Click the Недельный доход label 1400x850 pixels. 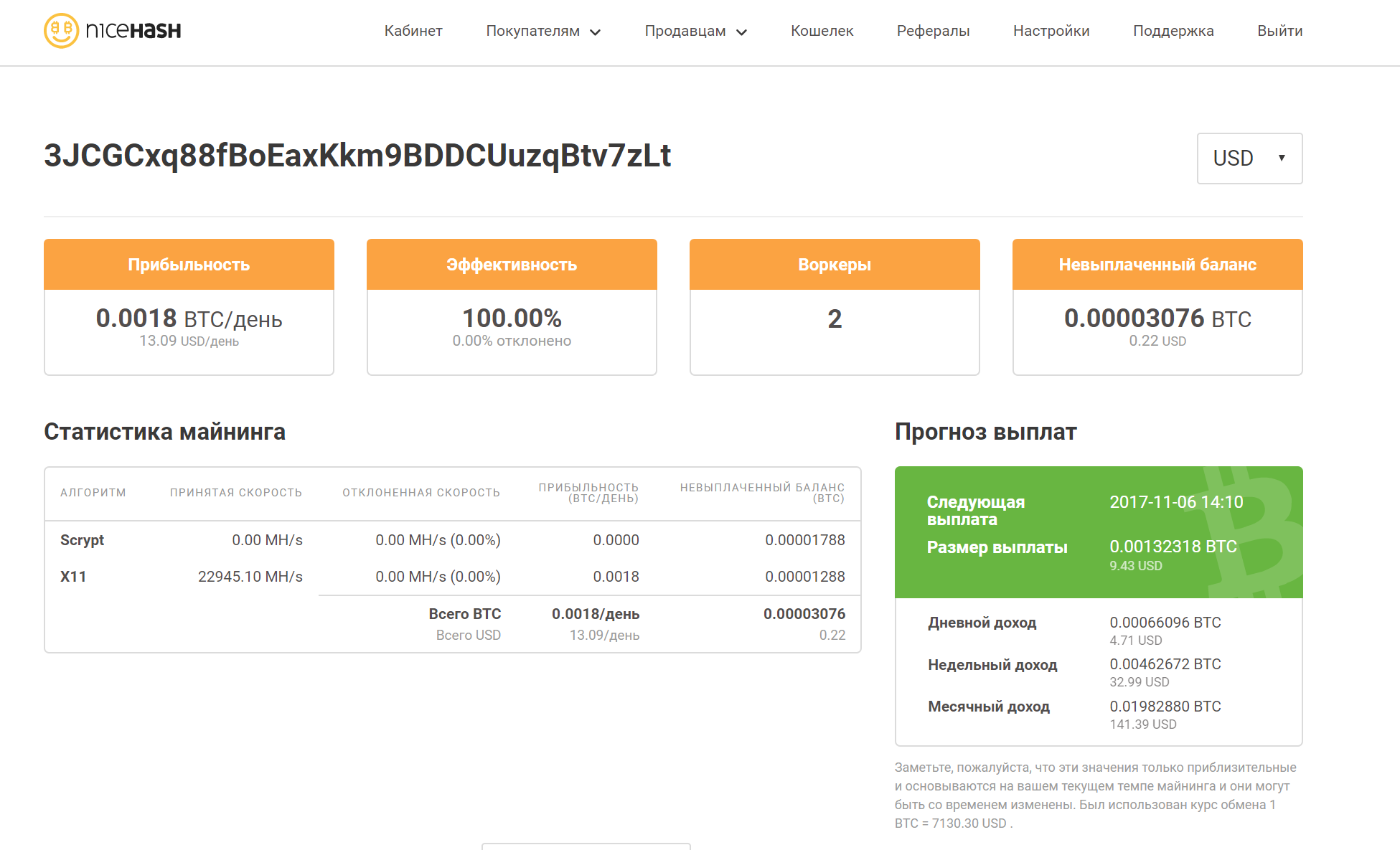tap(992, 665)
